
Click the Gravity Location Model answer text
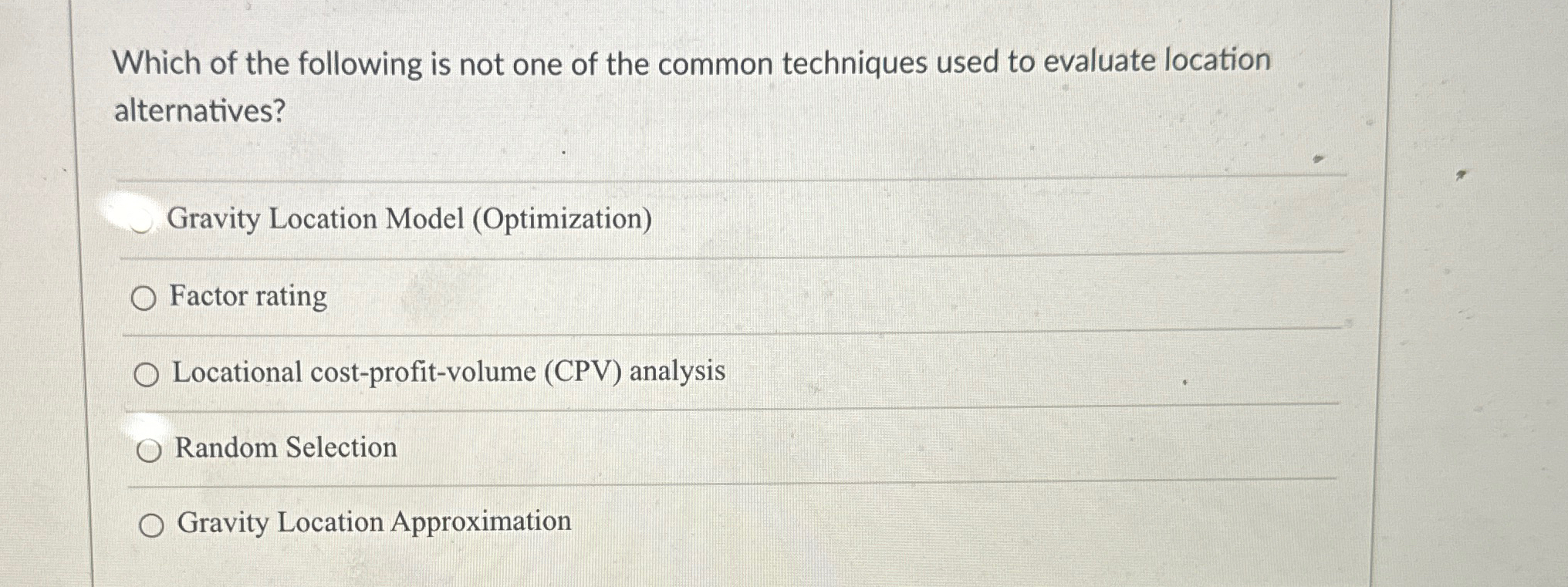click(410, 221)
